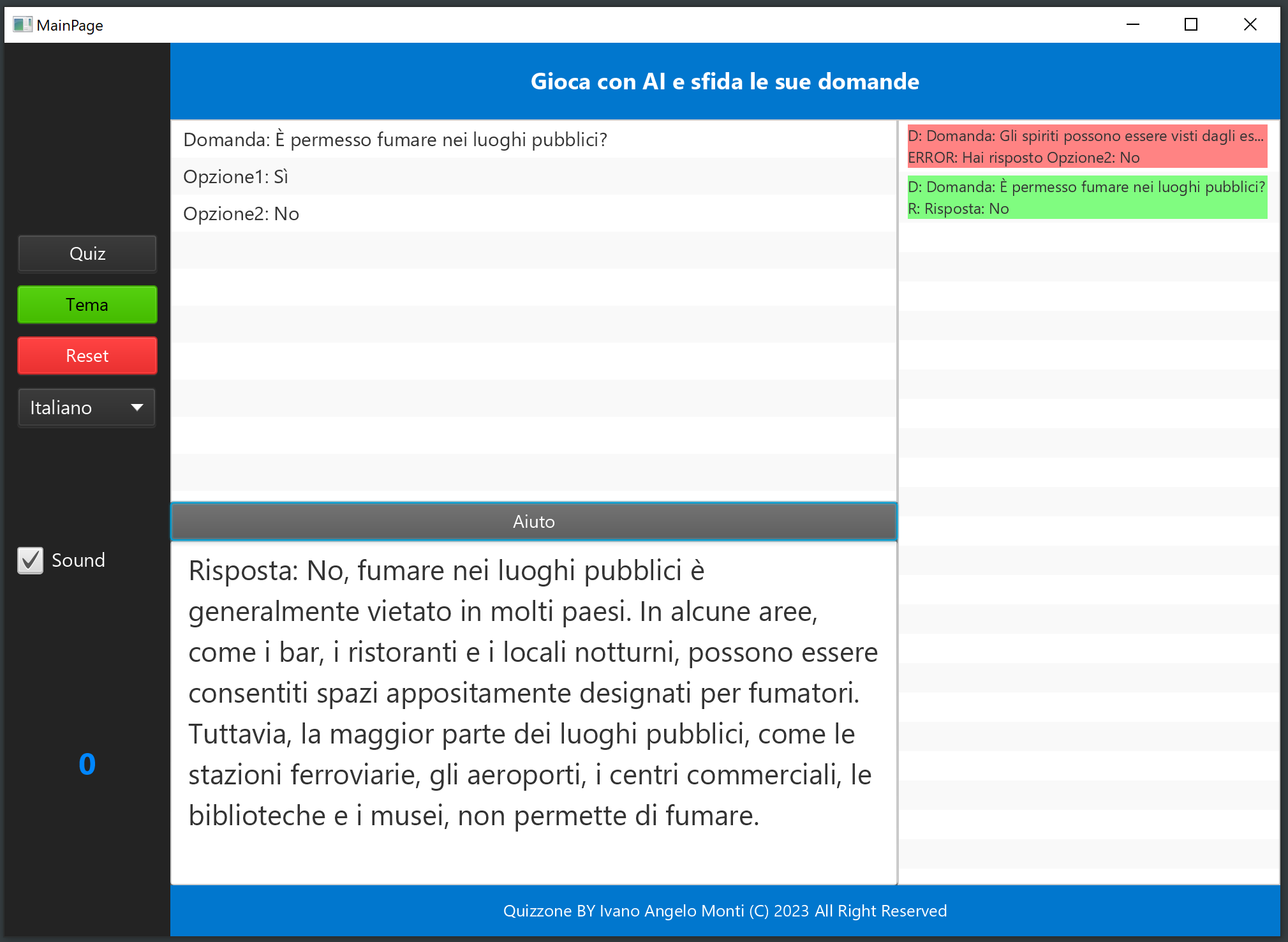The height and width of the screenshot is (942, 1288).
Task: Click the Sound label text
Action: point(78,560)
